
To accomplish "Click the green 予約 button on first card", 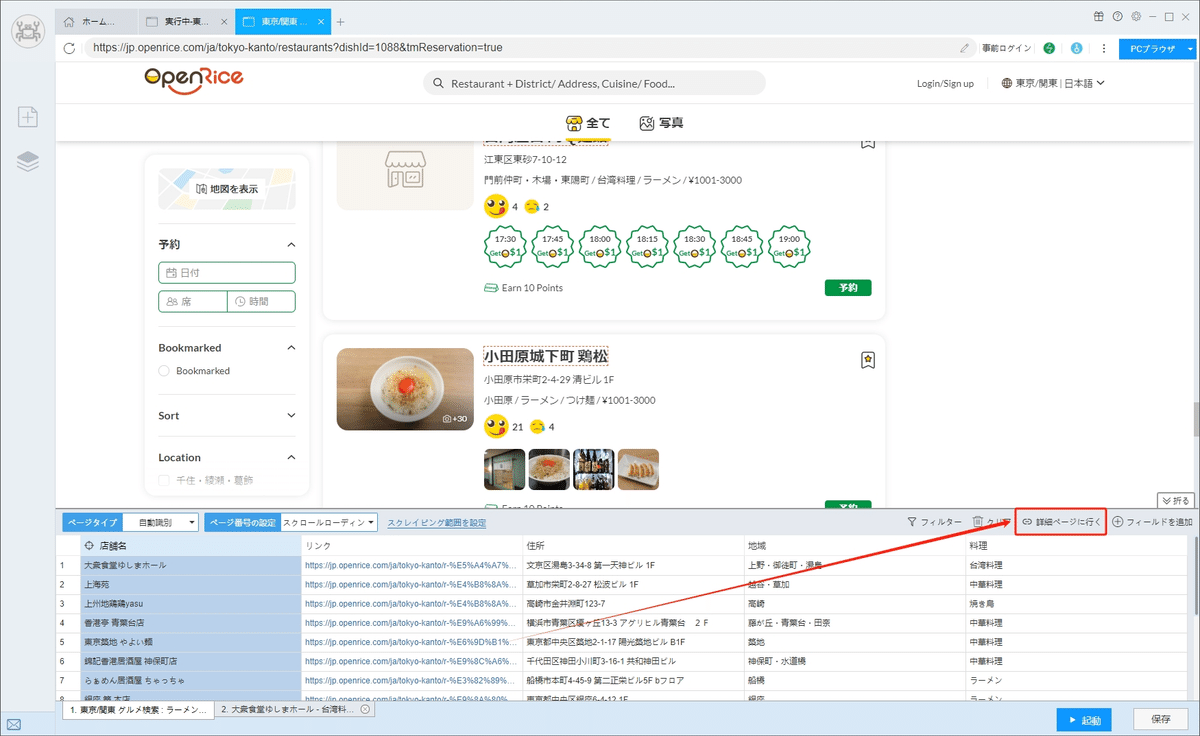I will click(848, 288).
